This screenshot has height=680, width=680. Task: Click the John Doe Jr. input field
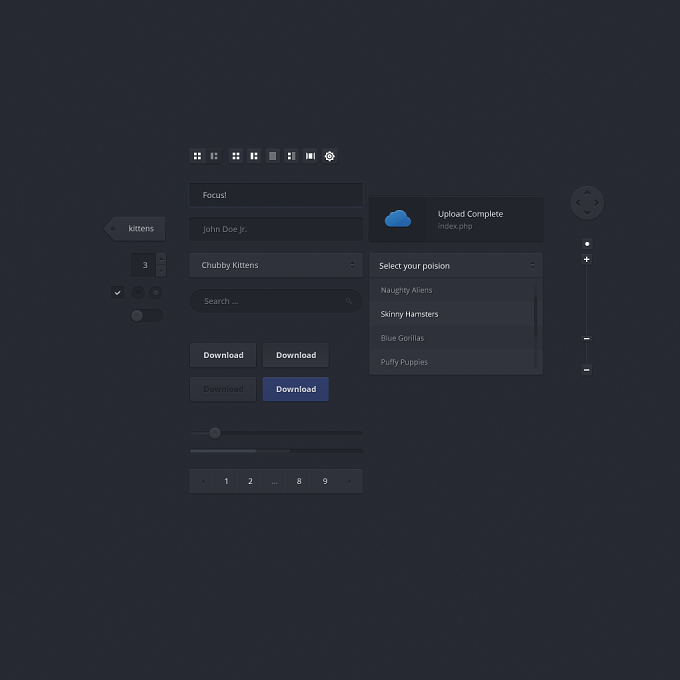coord(276,229)
